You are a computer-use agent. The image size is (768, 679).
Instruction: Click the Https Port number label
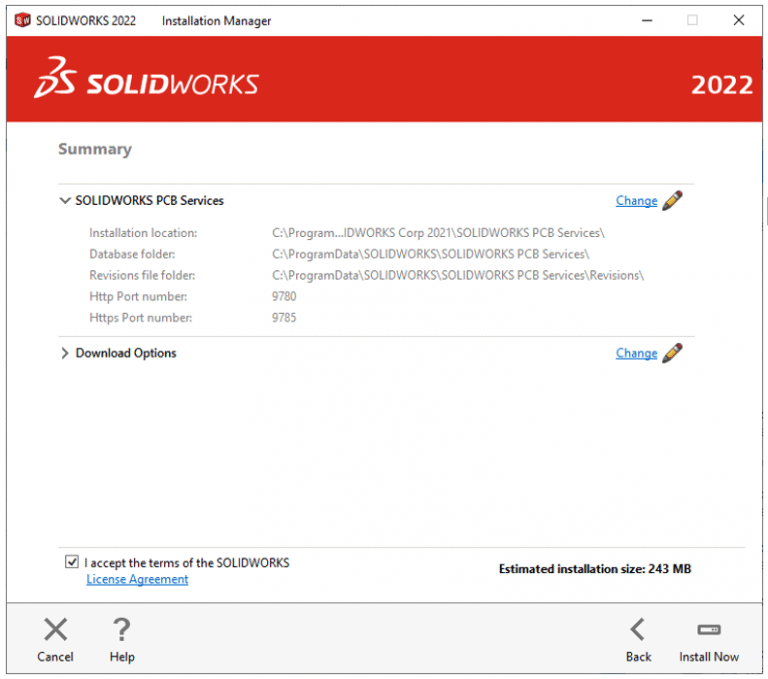click(x=141, y=317)
